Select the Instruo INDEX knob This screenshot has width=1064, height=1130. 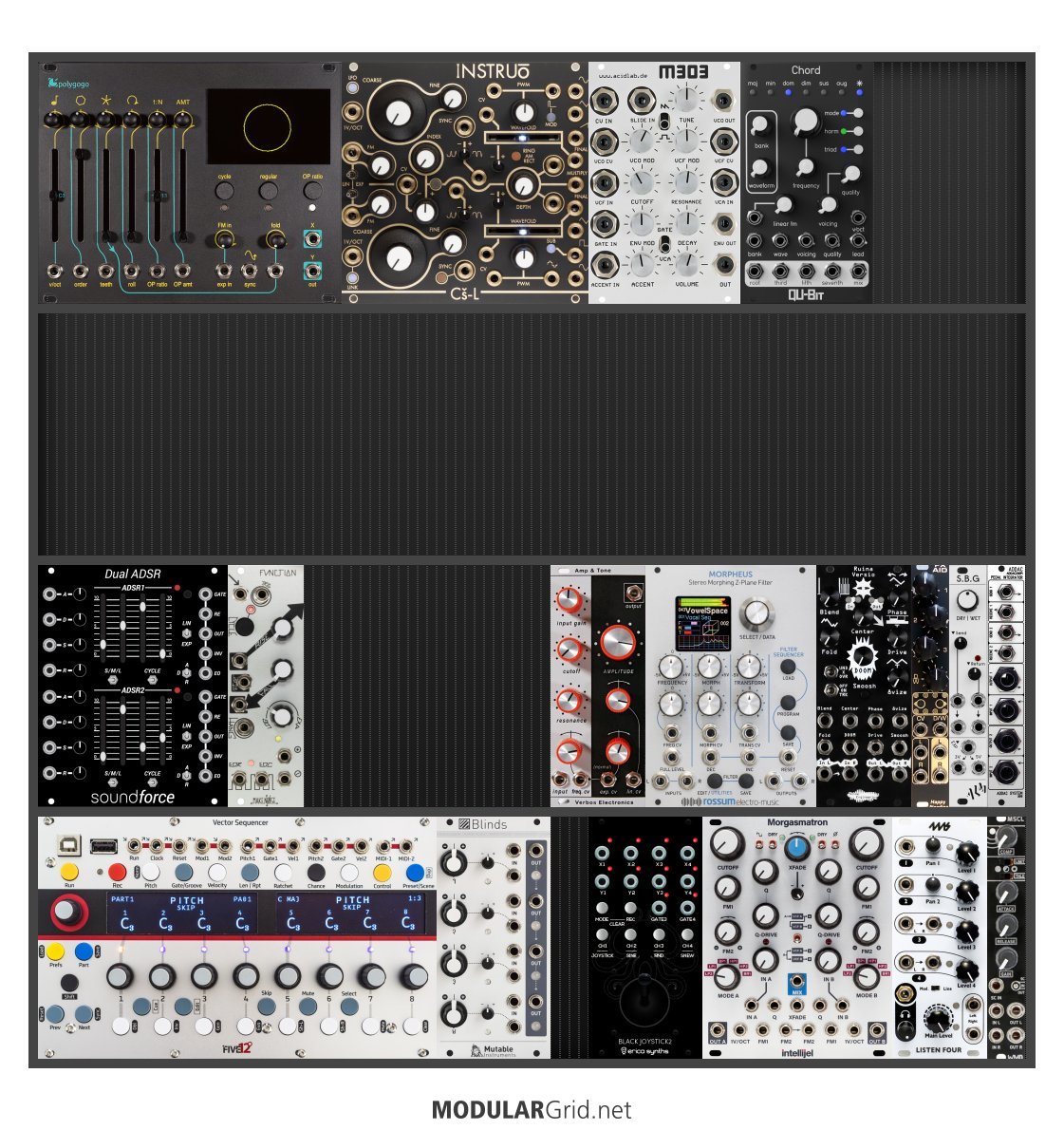(426, 158)
